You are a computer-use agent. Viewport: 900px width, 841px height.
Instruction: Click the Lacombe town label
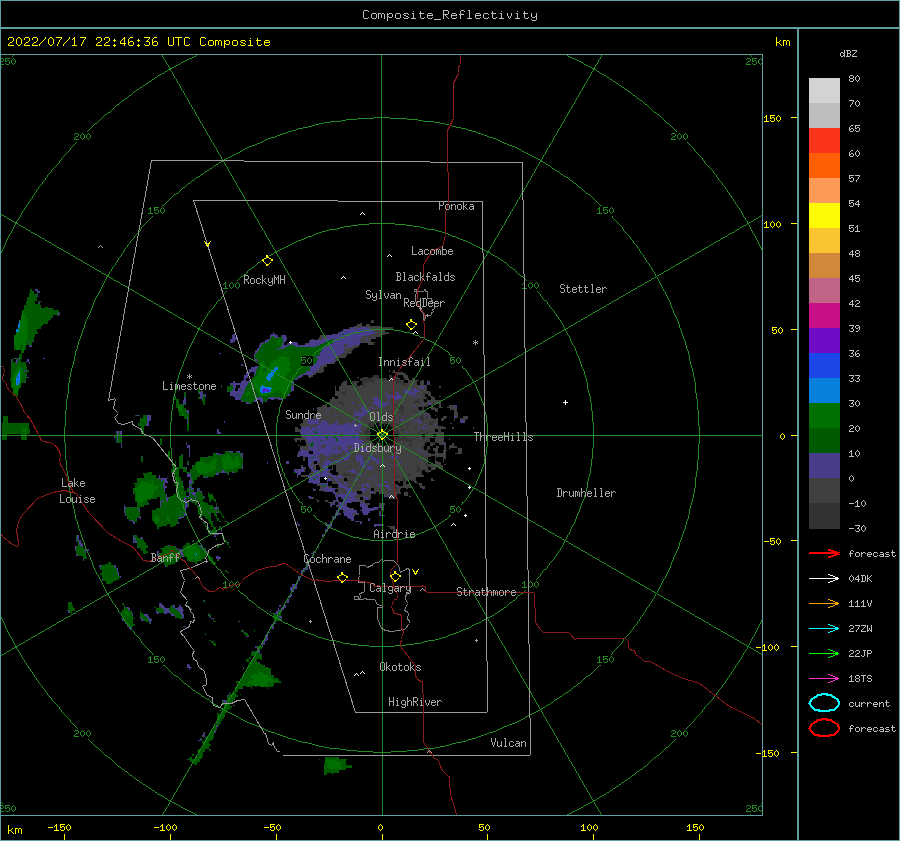pyautogui.click(x=432, y=251)
